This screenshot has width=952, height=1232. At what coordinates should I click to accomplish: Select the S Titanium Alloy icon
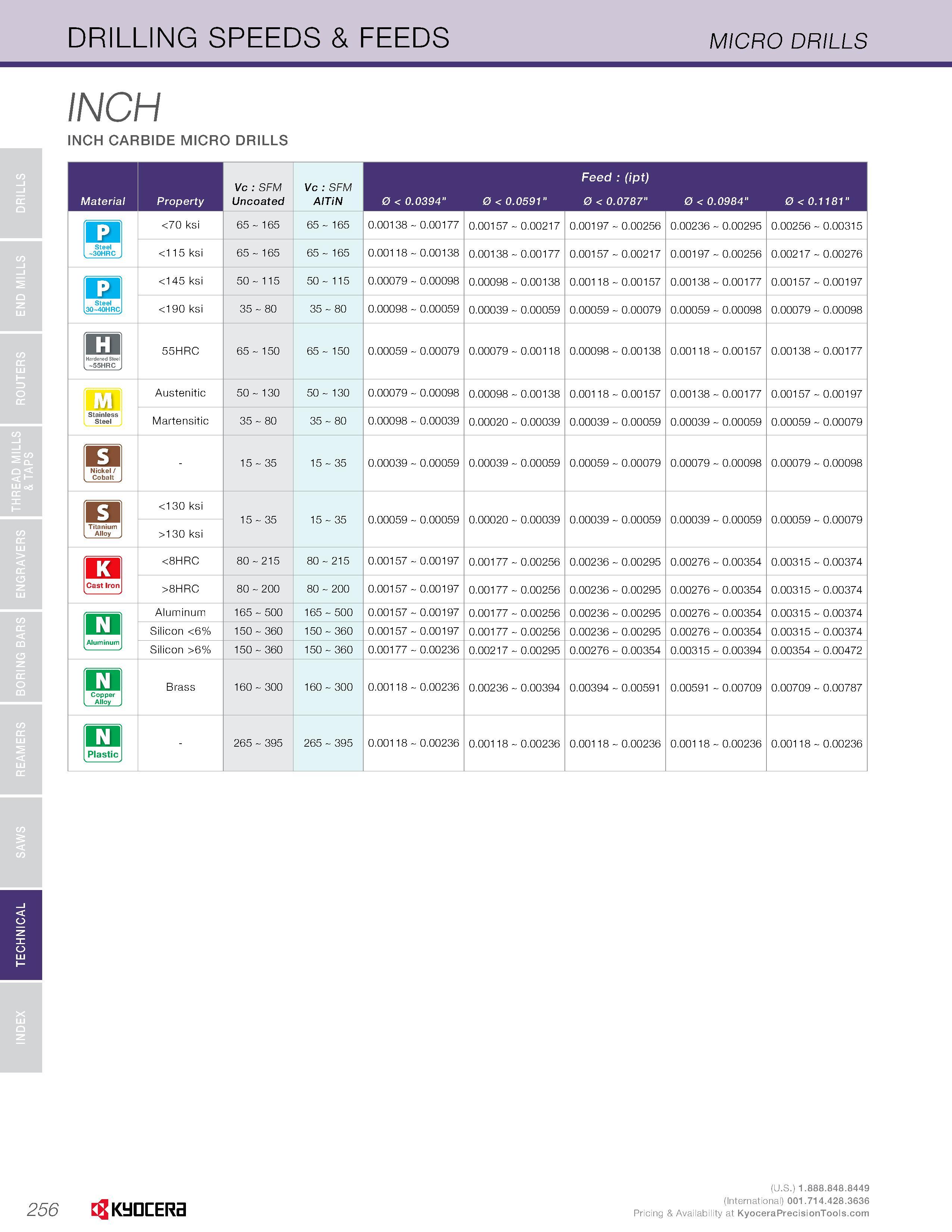103,519
